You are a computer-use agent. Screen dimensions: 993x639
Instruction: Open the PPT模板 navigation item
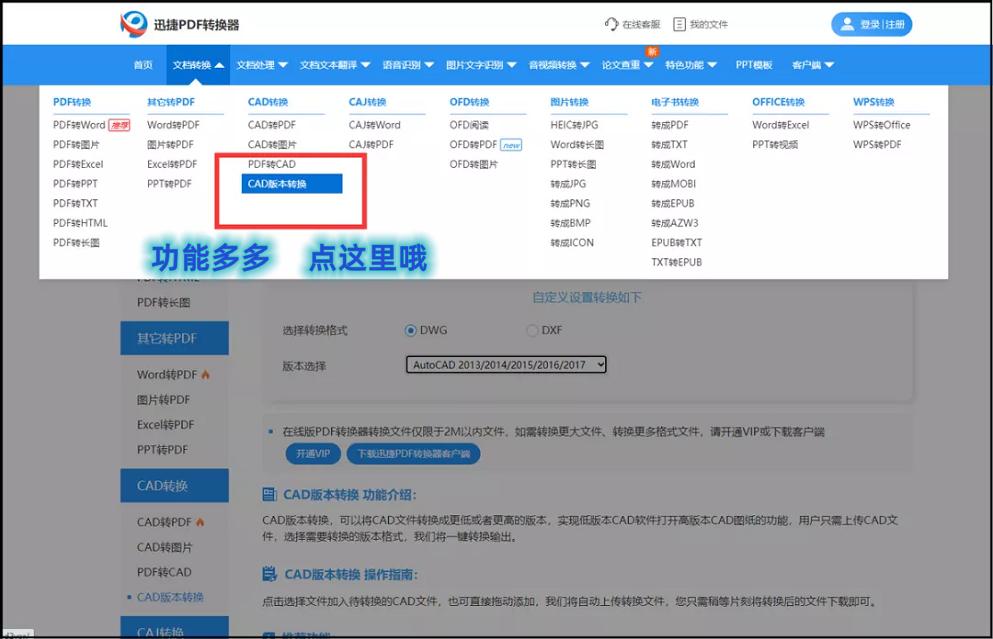(x=753, y=64)
